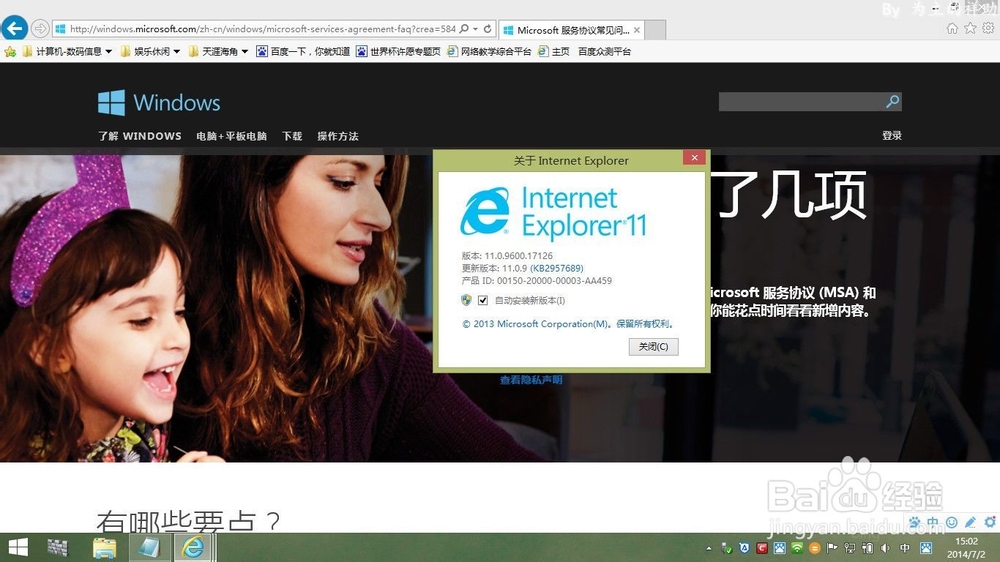
Task: Refresh the page with the reload icon
Action: 488,29
